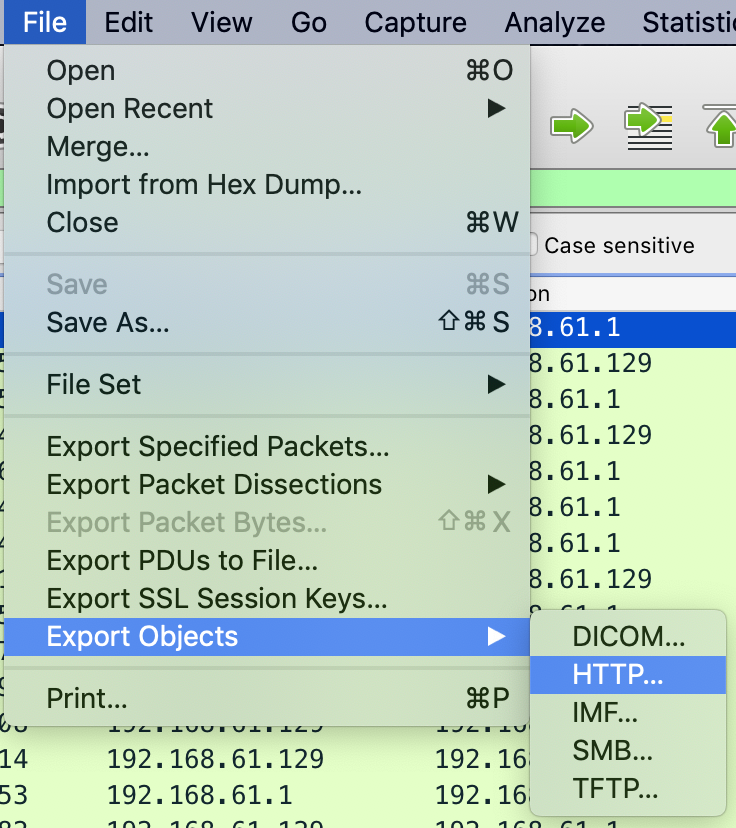Select TFTP... from the submenu
Screen dimensions: 736x828
(616, 789)
